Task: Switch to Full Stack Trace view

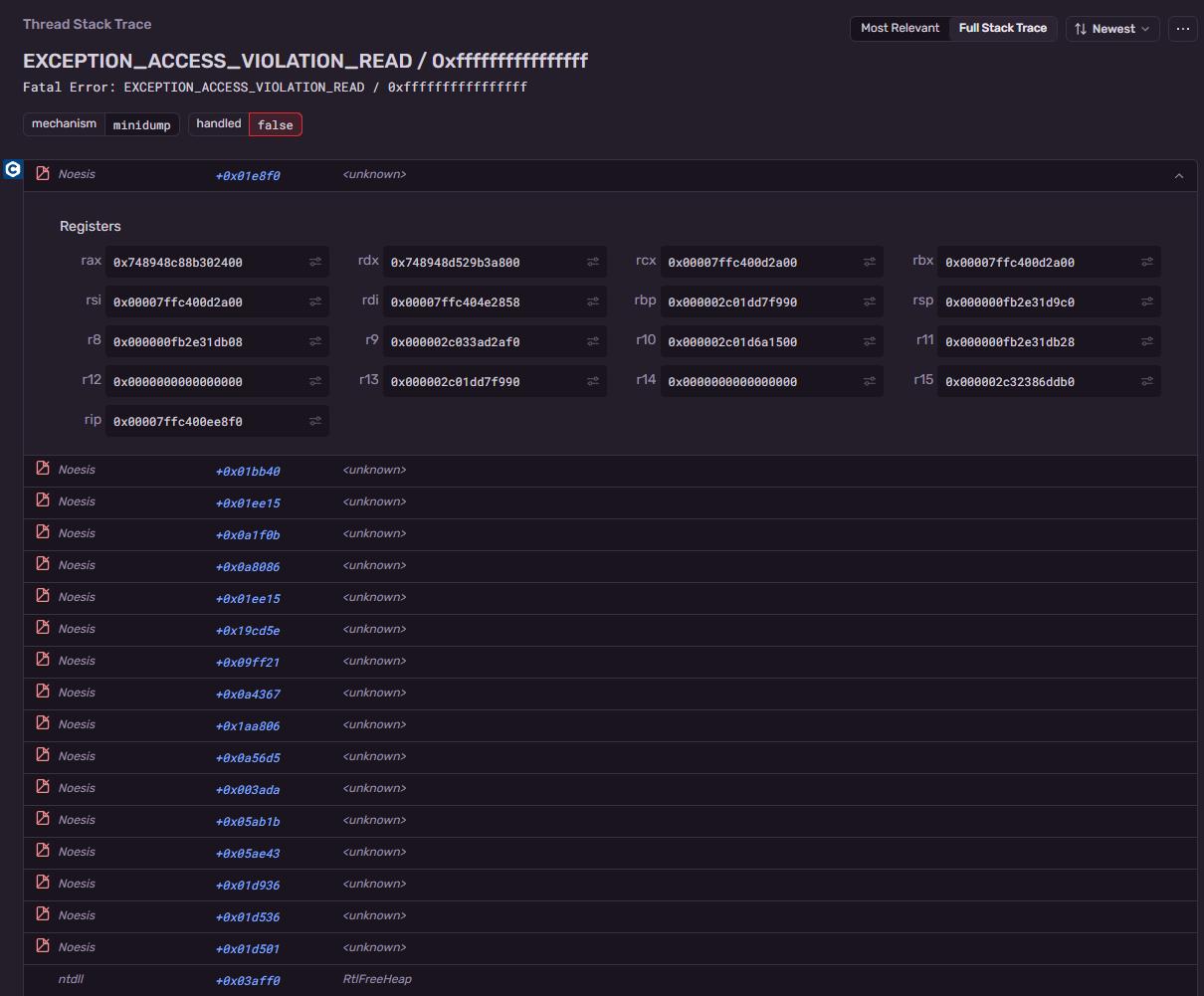Action: (1003, 29)
